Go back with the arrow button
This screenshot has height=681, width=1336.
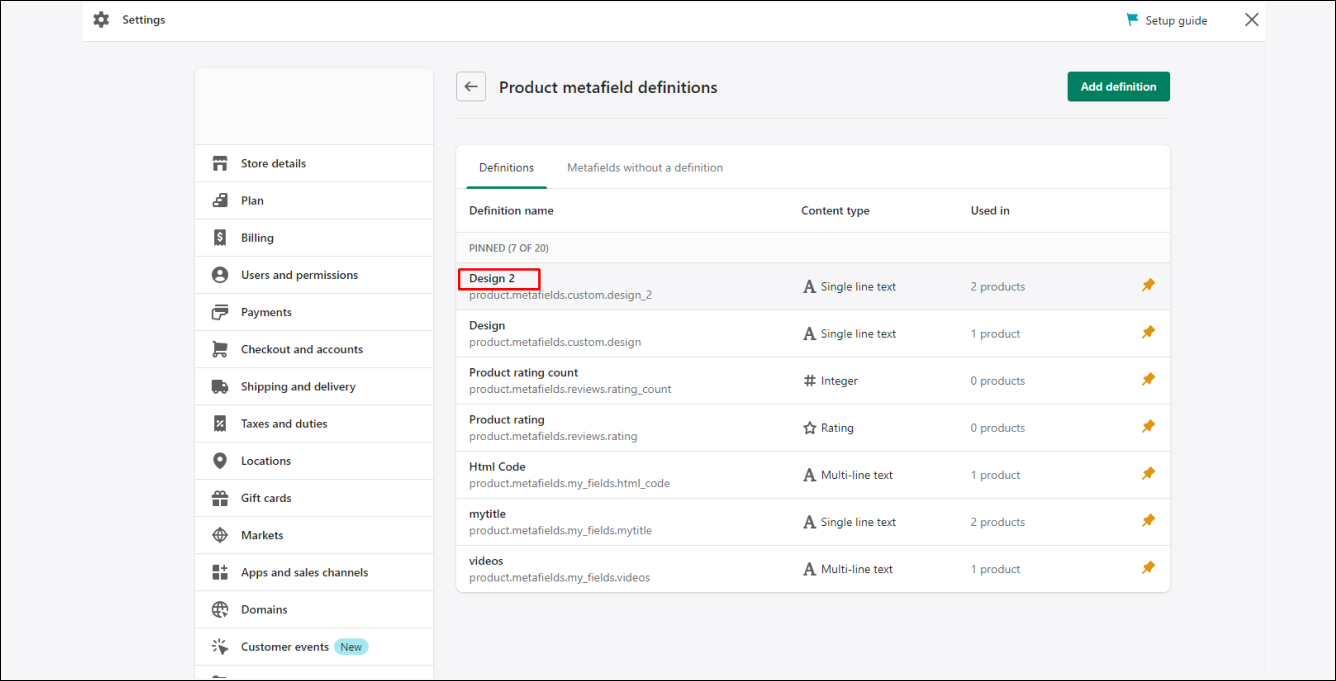pos(471,87)
